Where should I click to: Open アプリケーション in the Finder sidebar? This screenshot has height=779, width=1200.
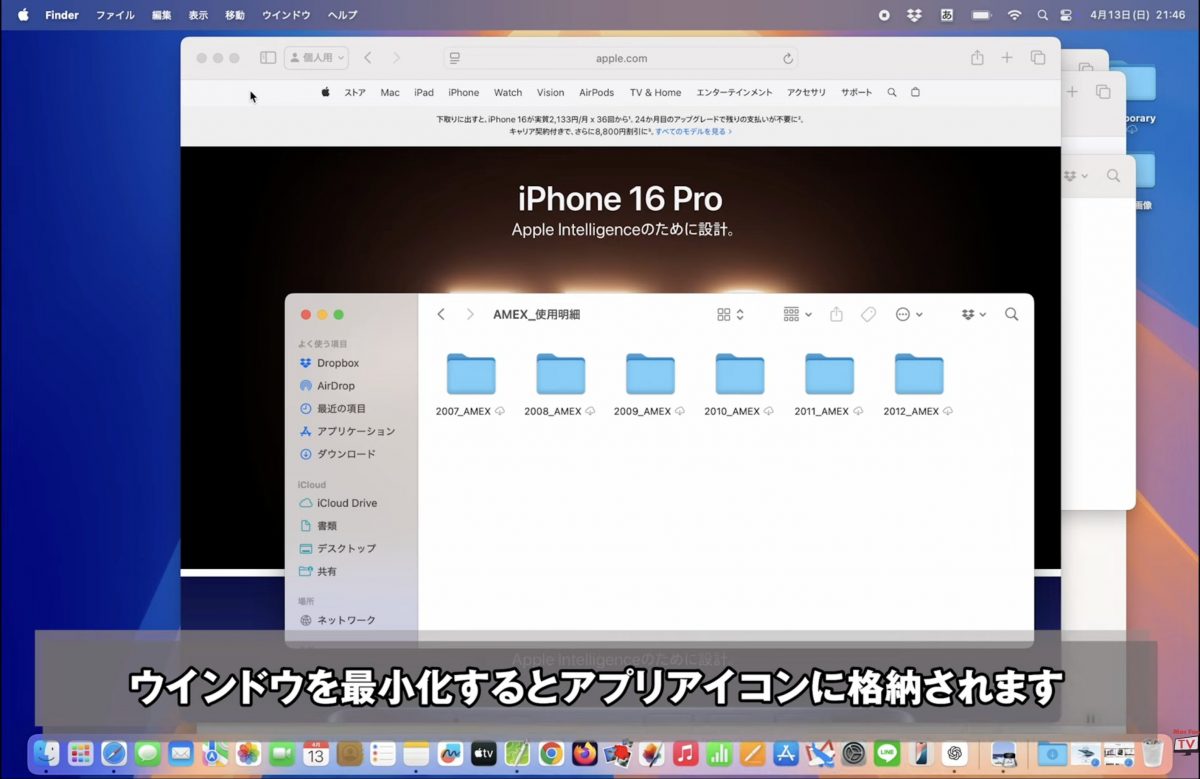[355, 431]
